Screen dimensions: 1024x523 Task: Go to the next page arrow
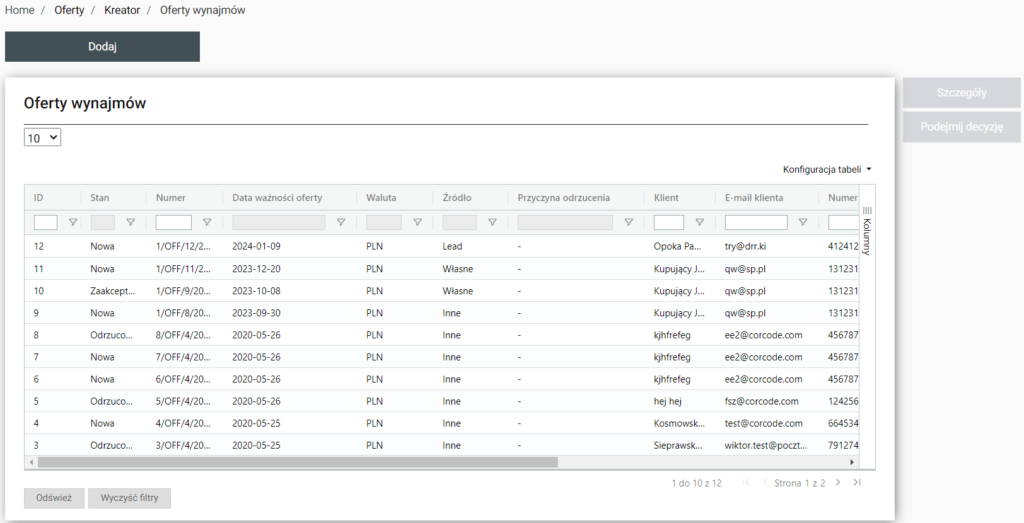(x=840, y=483)
